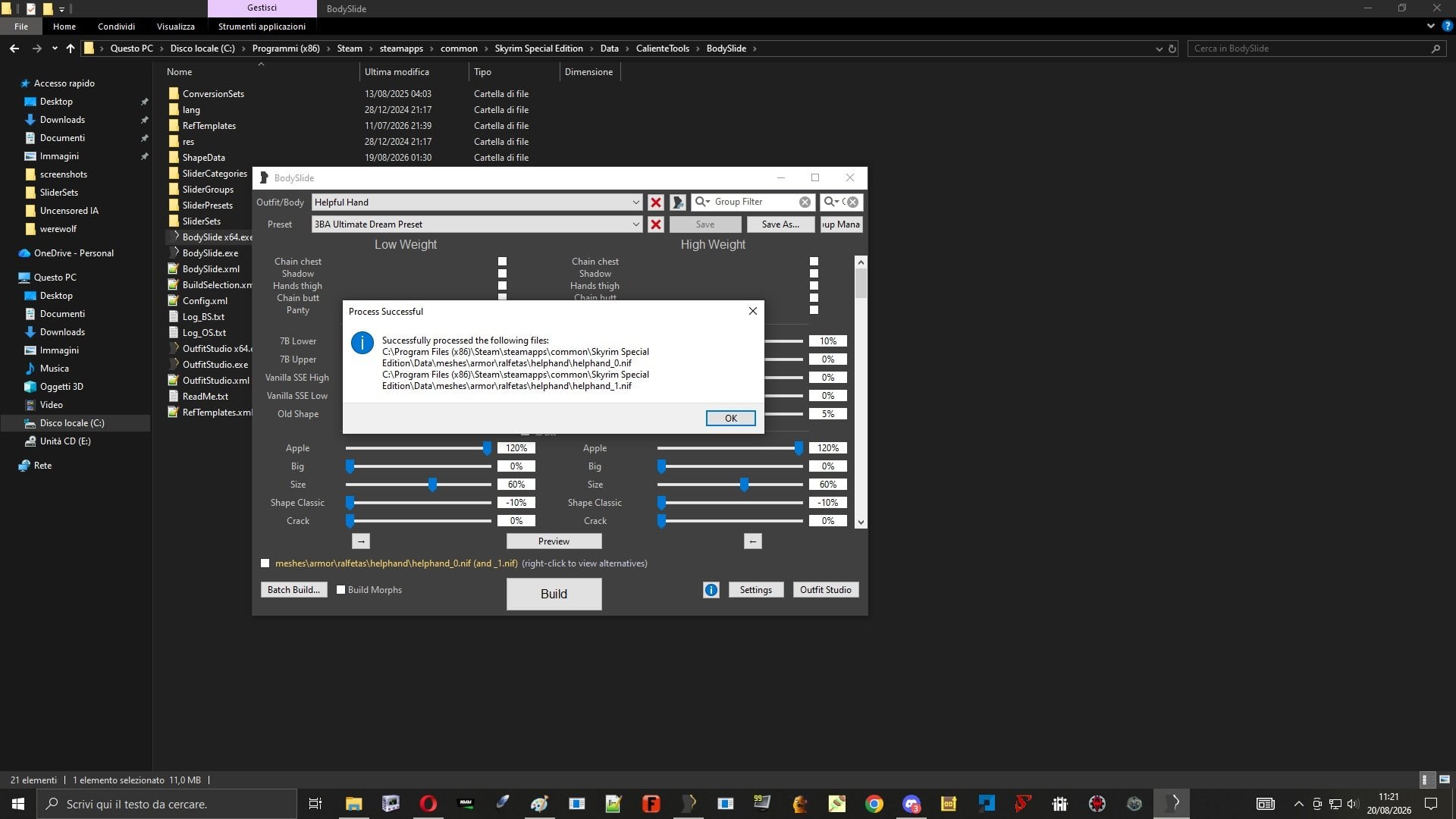Click the red X beside the Outfit/Body dropdown

pyautogui.click(x=656, y=202)
